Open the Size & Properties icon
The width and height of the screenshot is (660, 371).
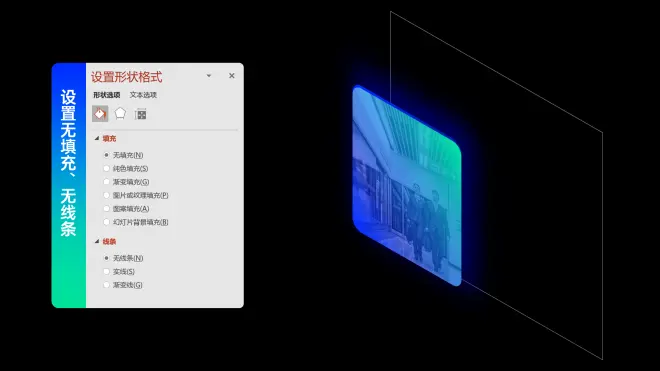[141, 114]
